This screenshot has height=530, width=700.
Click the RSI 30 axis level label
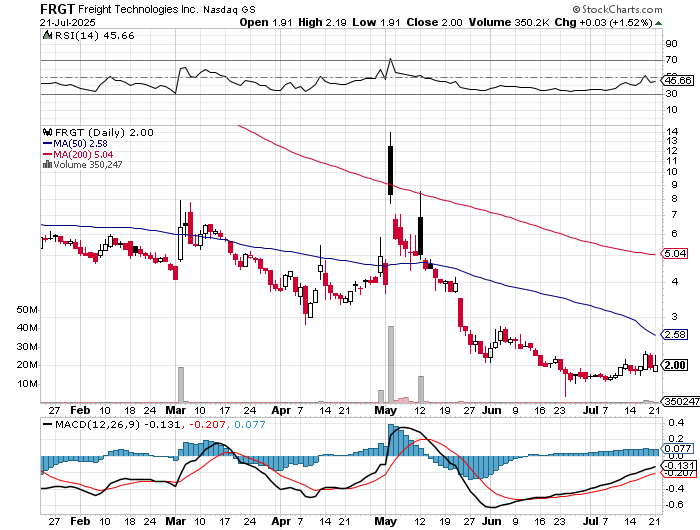pyautogui.click(x=671, y=94)
